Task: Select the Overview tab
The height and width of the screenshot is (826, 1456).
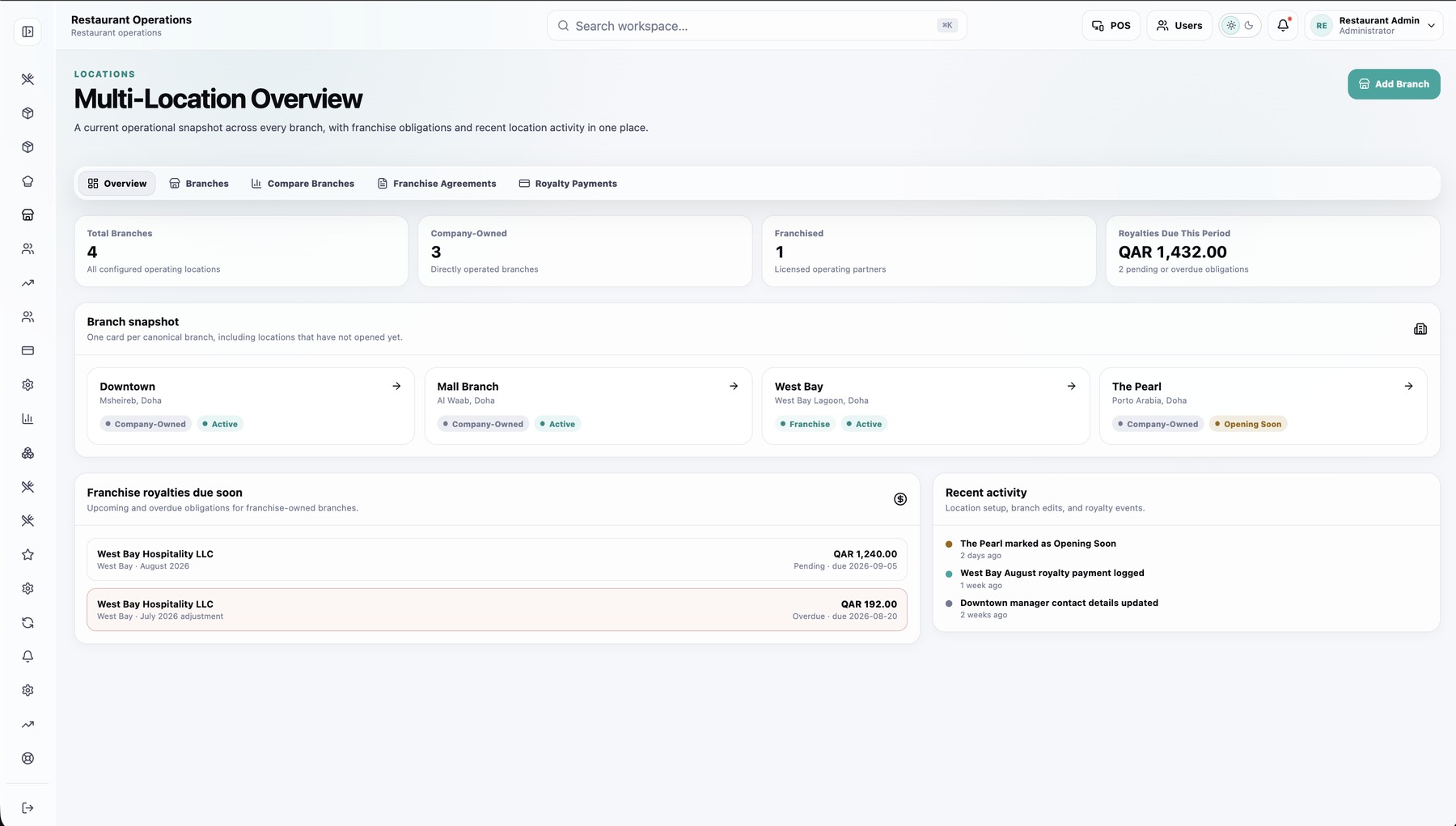Action: click(x=117, y=184)
